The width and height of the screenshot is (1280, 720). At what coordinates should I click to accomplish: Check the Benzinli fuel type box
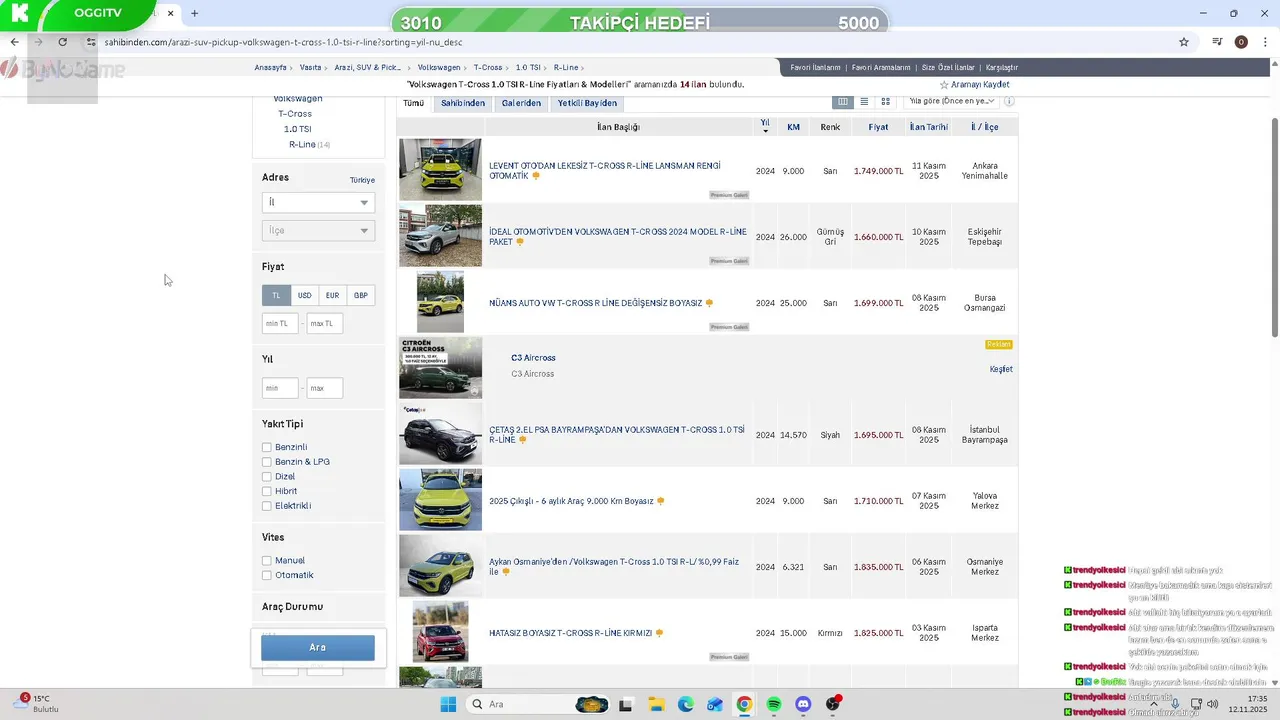pyautogui.click(x=267, y=447)
